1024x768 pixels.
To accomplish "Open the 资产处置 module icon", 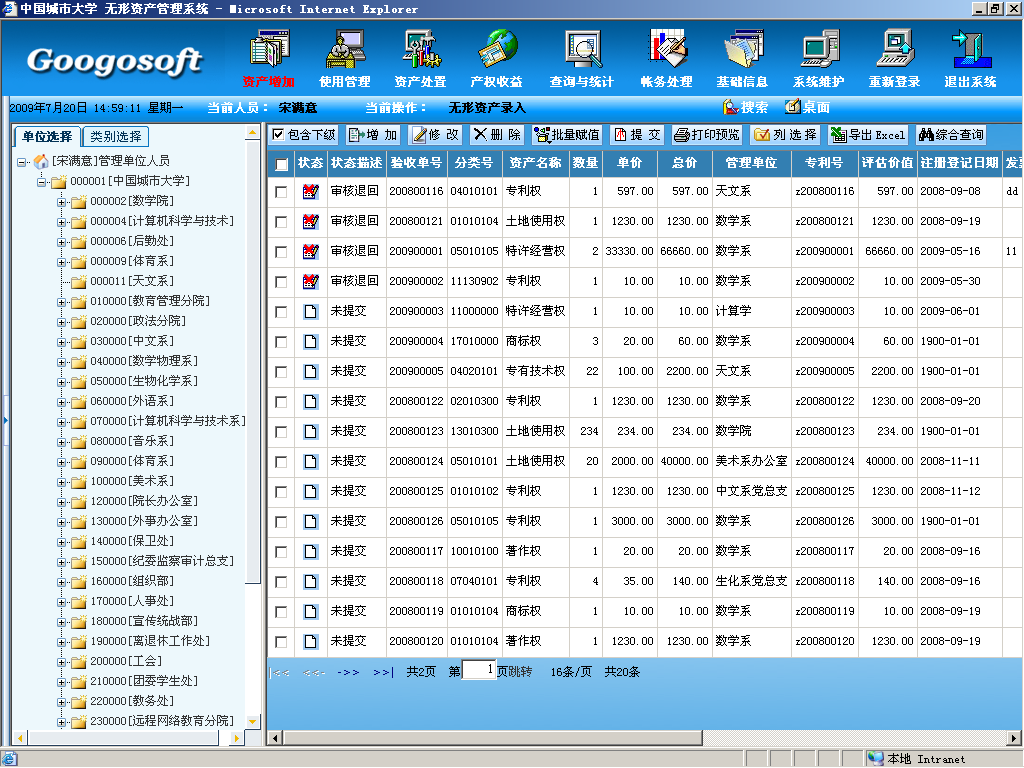I will pos(421,49).
